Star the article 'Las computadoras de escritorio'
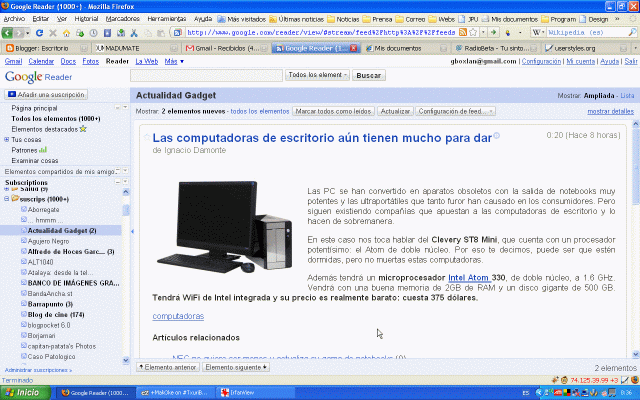 [147, 137]
